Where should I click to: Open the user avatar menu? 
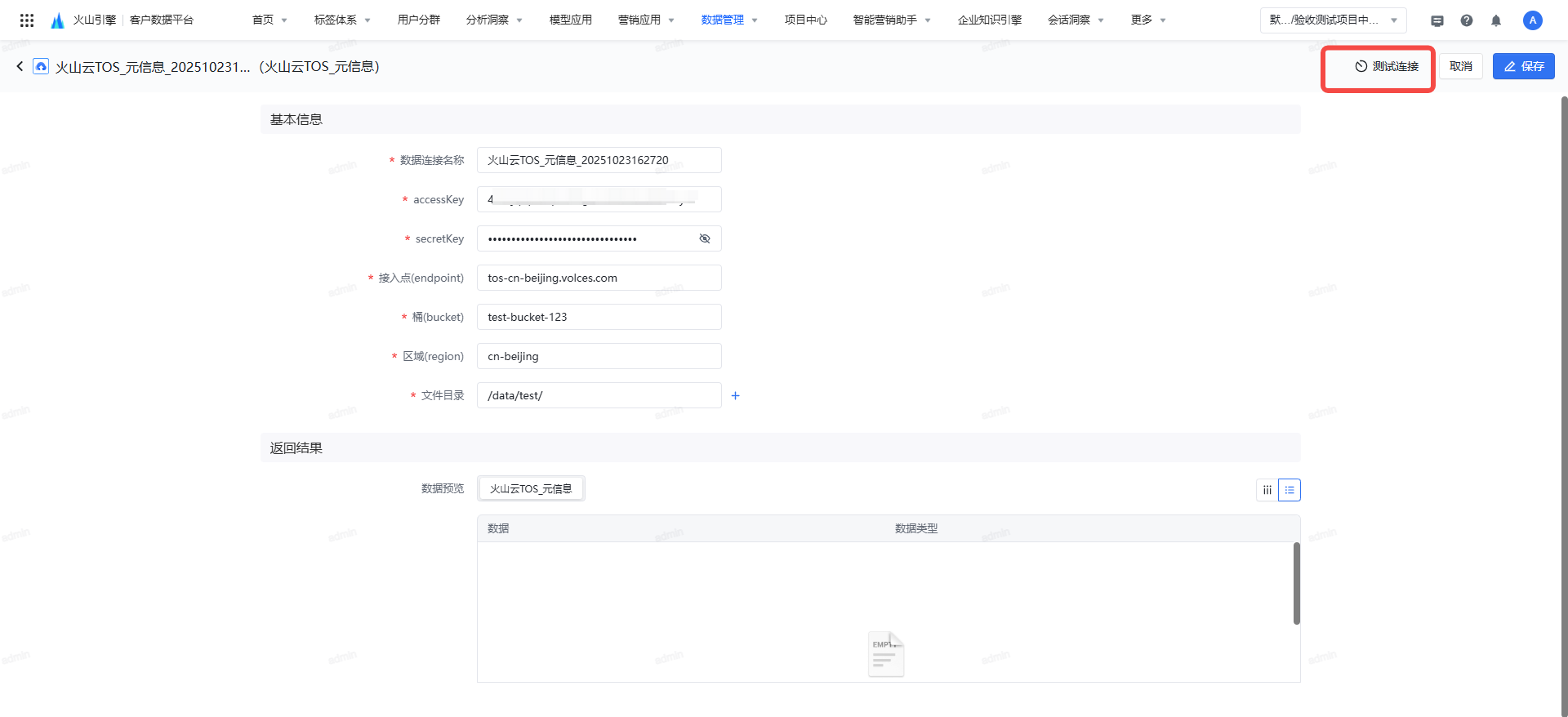click(x=1532, y=20)
